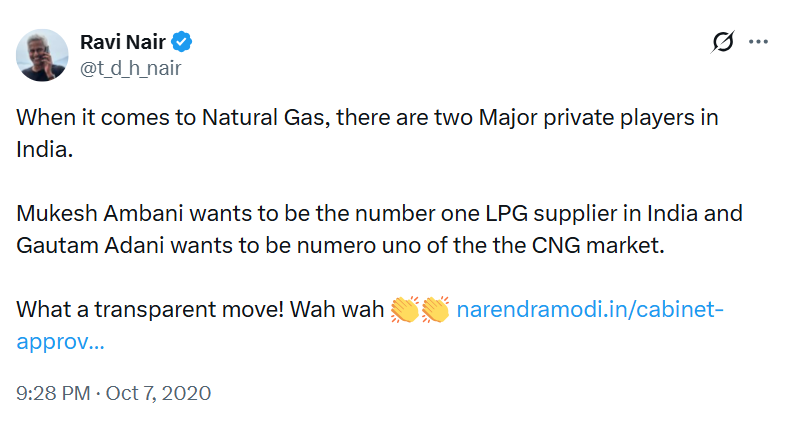Click the "What a transparent move!" text
The image size is (787, 427).
150,309
